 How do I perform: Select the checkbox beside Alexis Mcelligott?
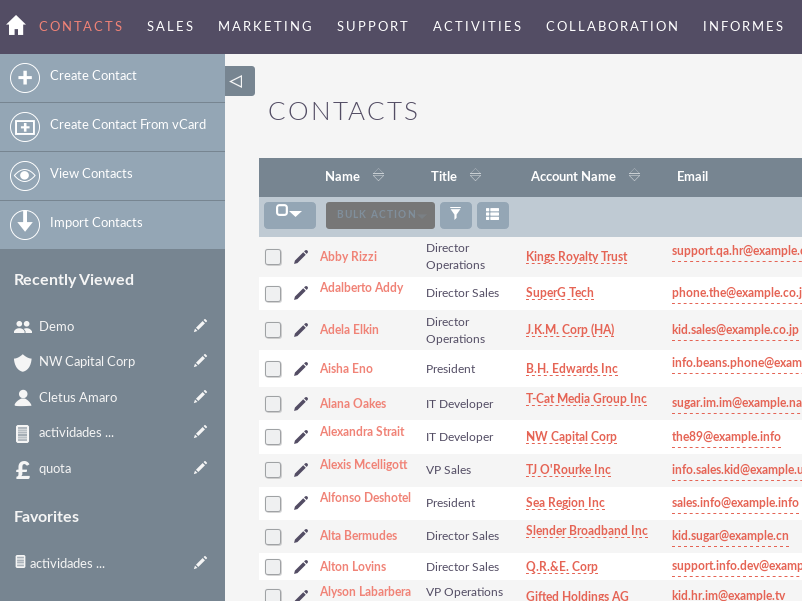tap(273, 470)
